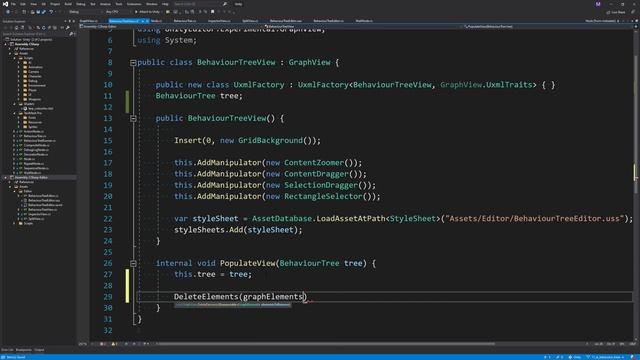Open the Window menu
This screenshot has height=360, width=640.
(x=151, y=4)
